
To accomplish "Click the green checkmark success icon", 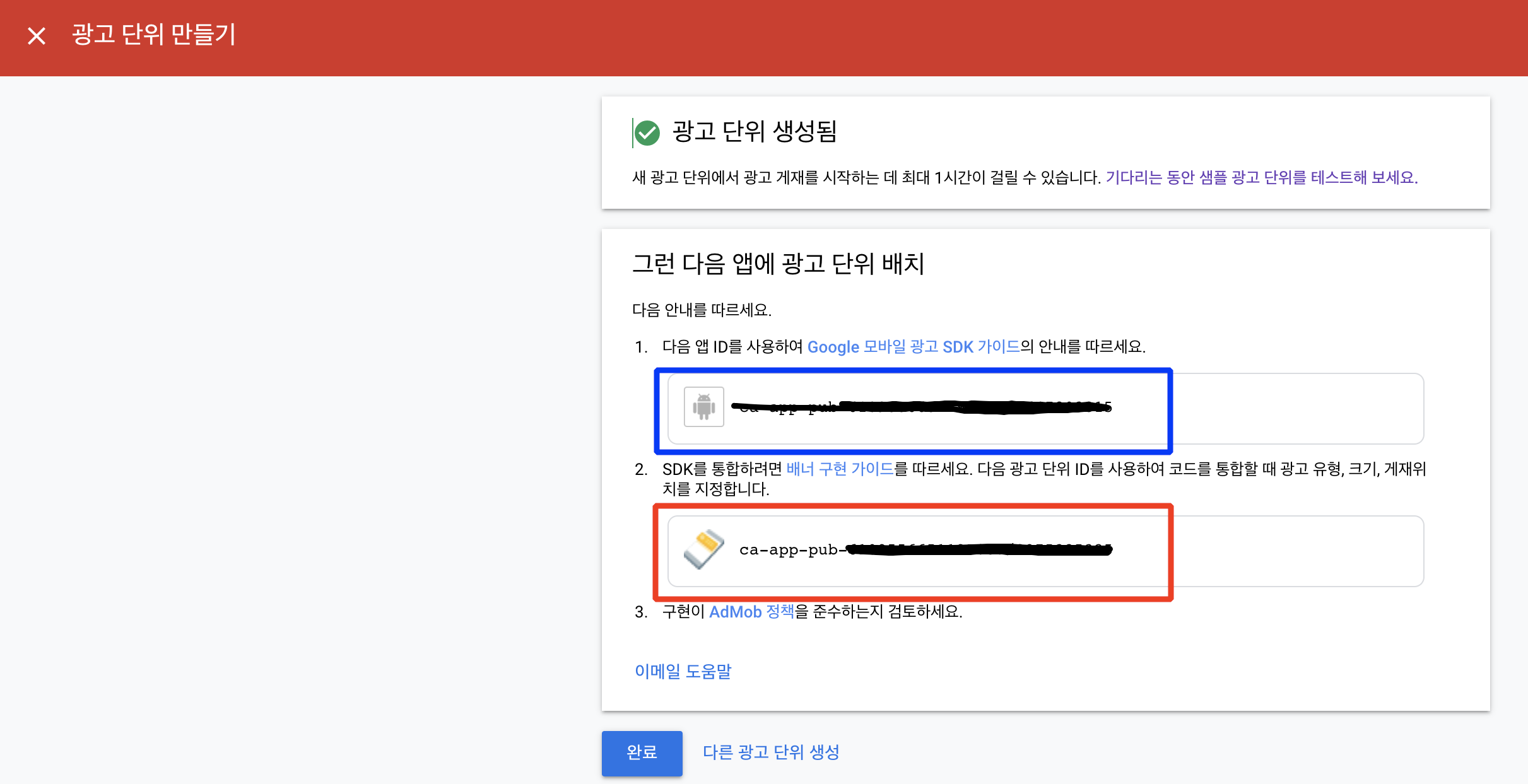I will (x=647, y=132).
